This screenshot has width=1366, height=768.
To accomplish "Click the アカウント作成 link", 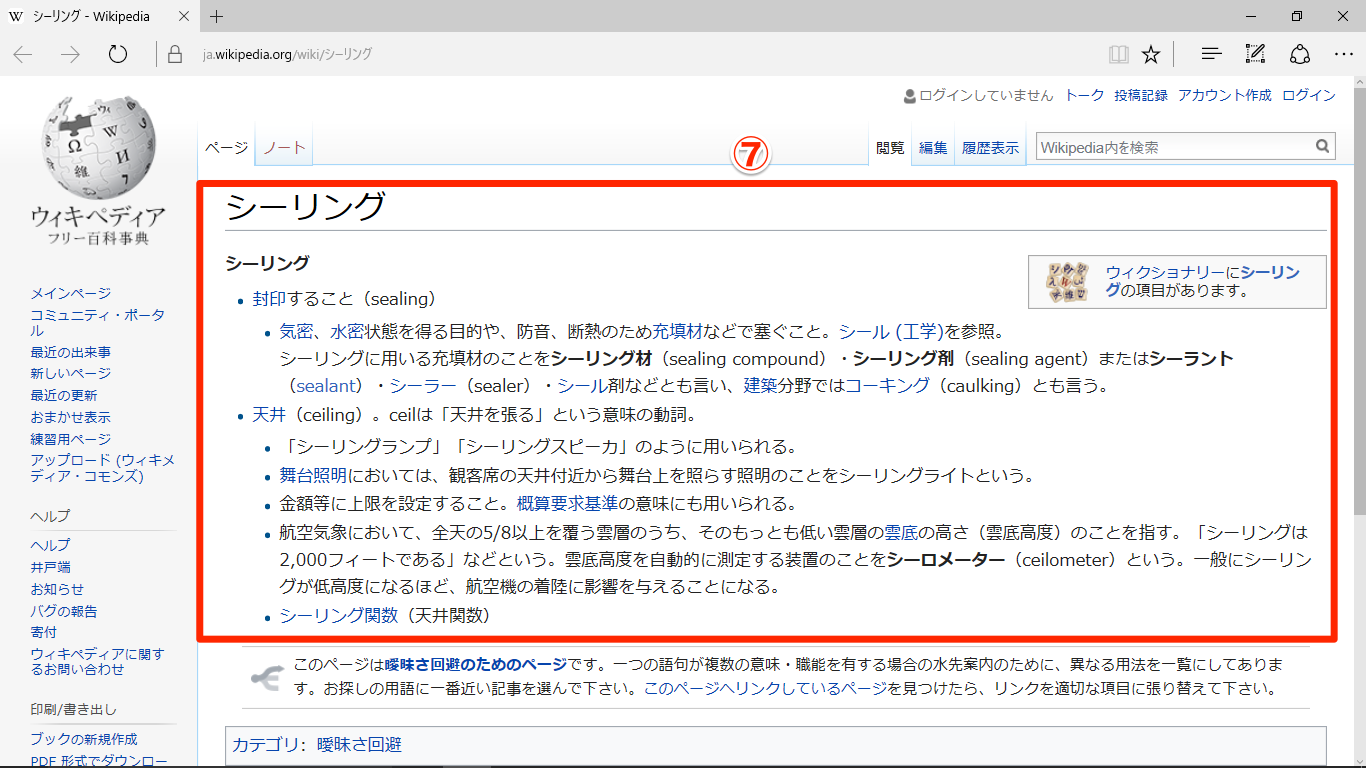I will point(1225,95).
